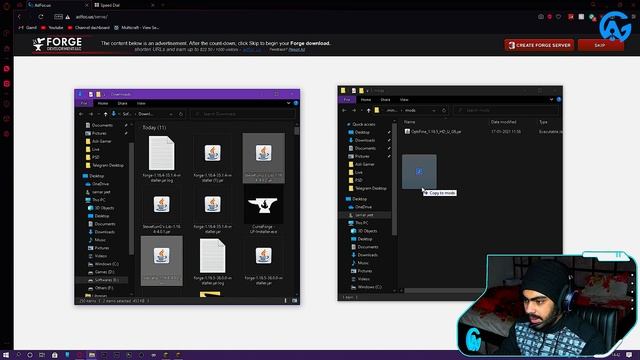Open Softwares (E:) drive in Downloads sidebar
The width and height of the screenshot is (640, 360).
coord(103,280)
